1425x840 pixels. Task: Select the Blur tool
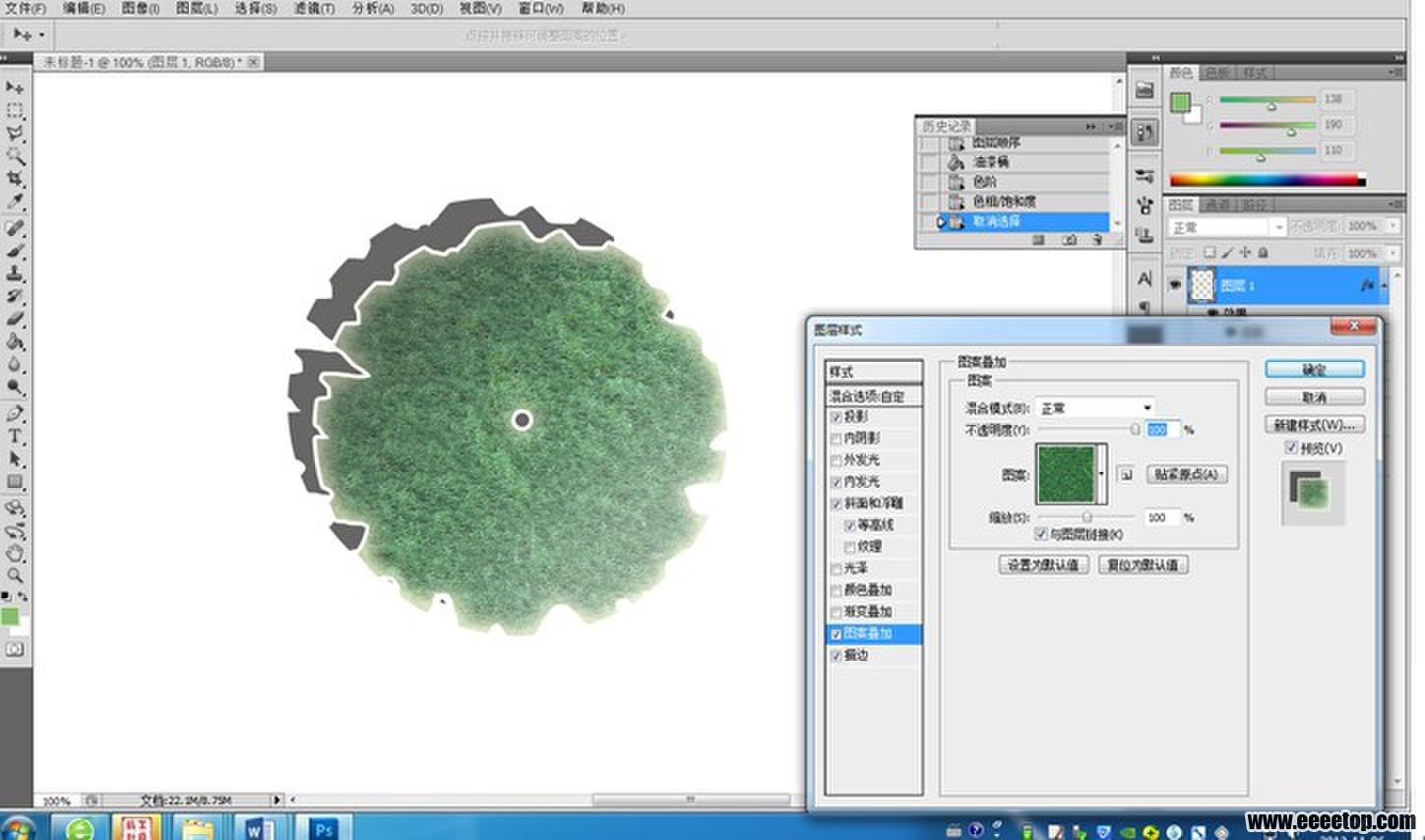click(x=15, y=364)
